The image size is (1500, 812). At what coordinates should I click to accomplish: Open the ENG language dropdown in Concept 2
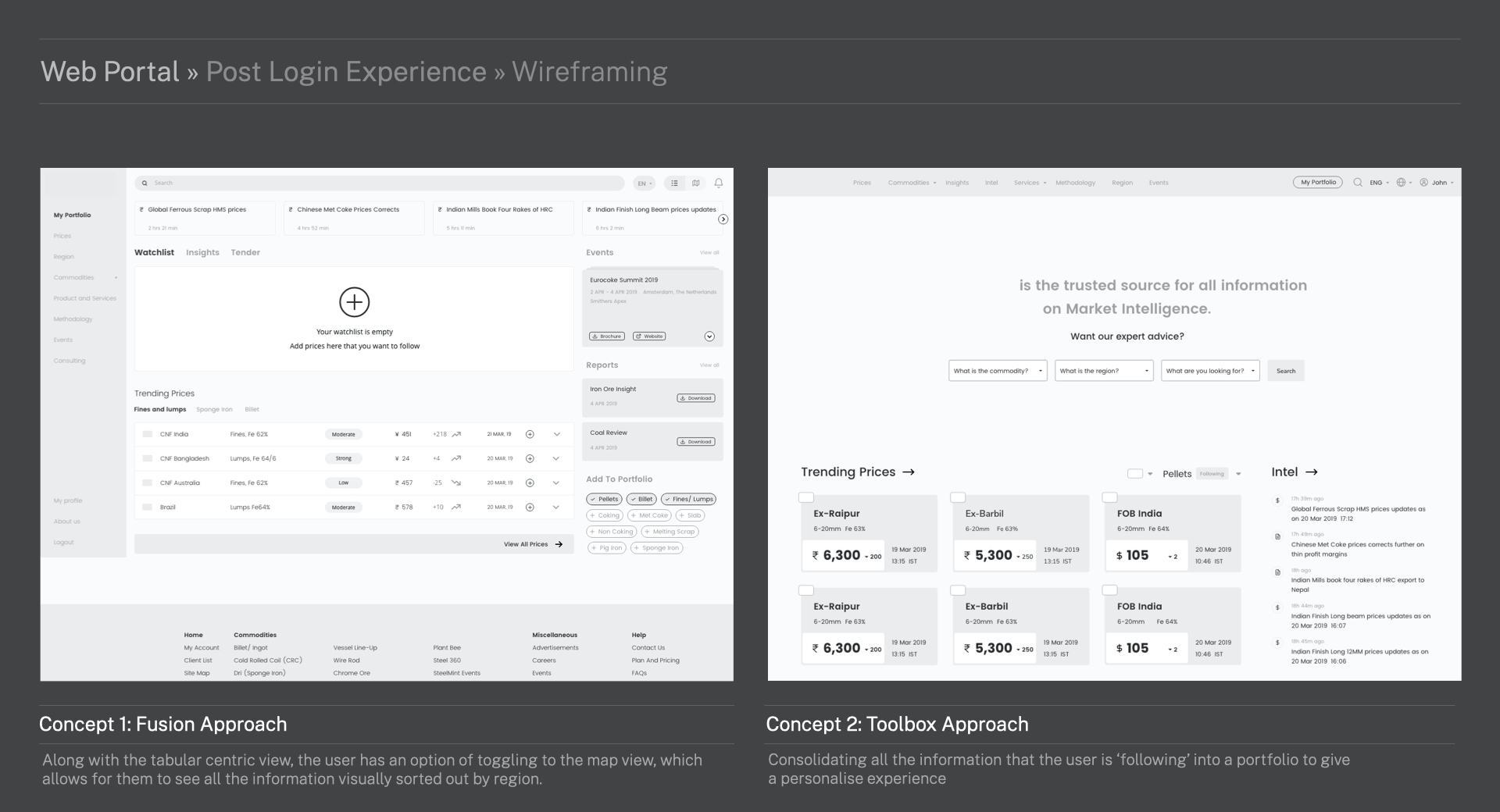(1380, 183)
